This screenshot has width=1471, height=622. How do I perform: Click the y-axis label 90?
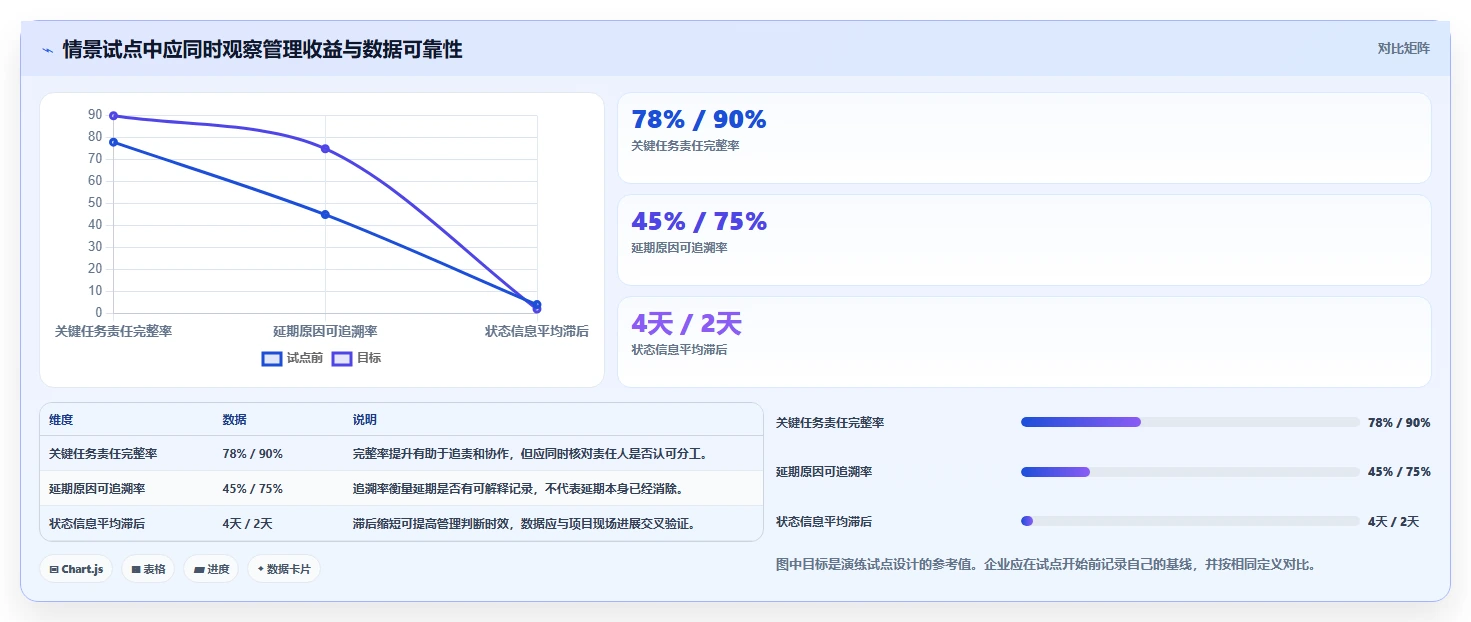coord(95,115)
